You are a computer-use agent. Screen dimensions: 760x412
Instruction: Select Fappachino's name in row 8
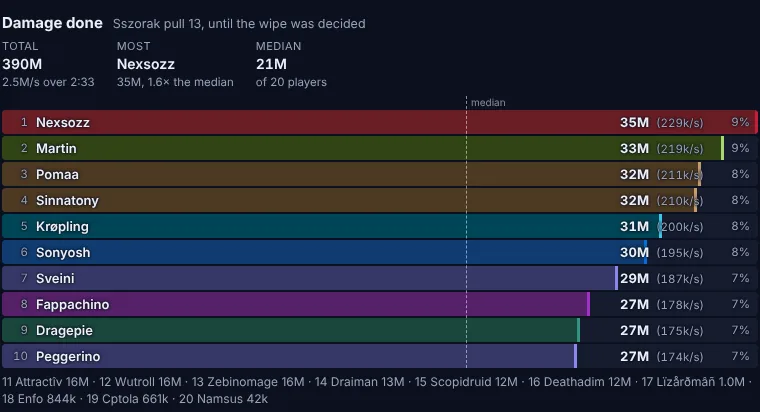[73, 304]
